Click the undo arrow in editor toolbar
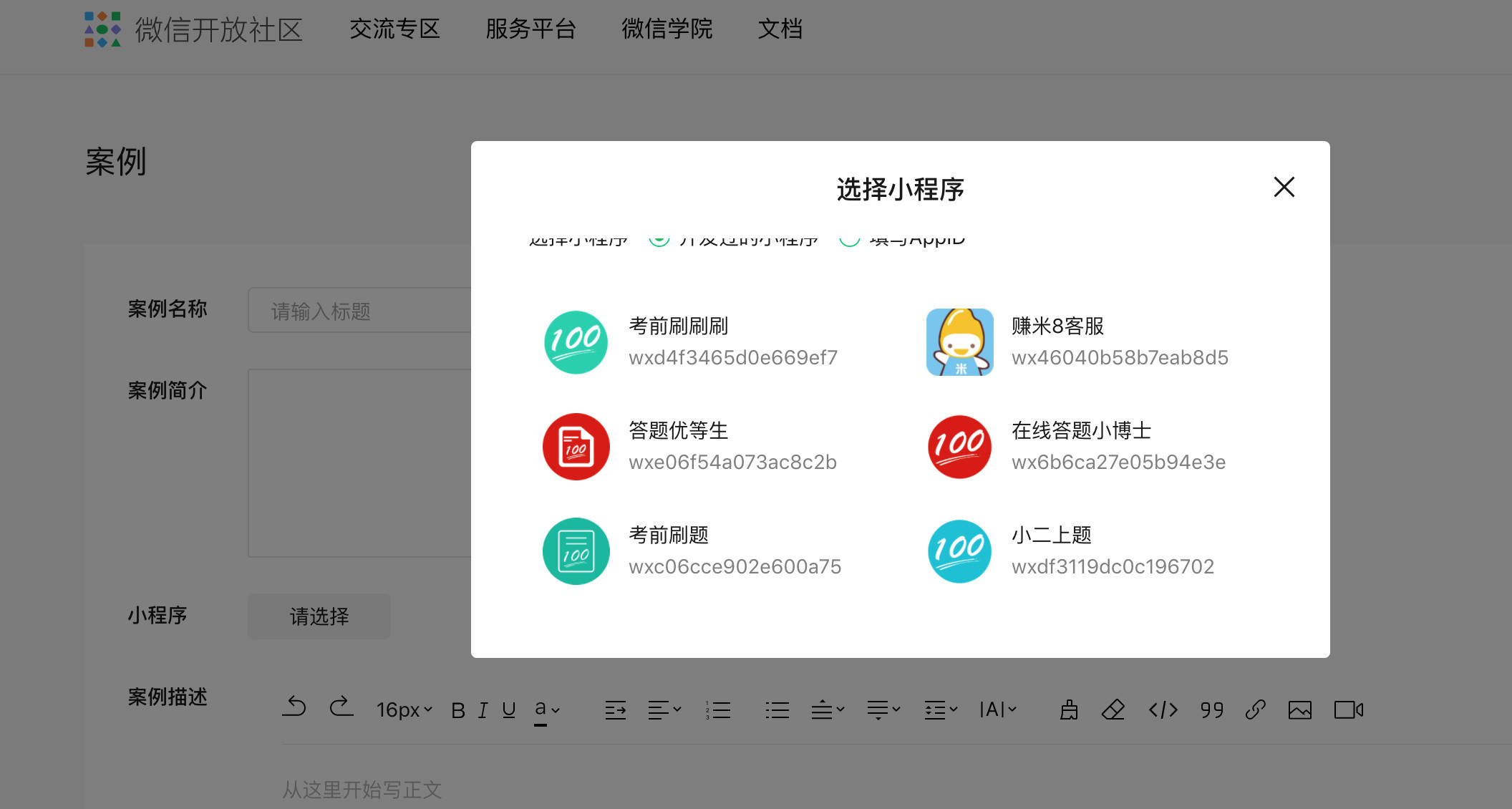 (294, 708)
